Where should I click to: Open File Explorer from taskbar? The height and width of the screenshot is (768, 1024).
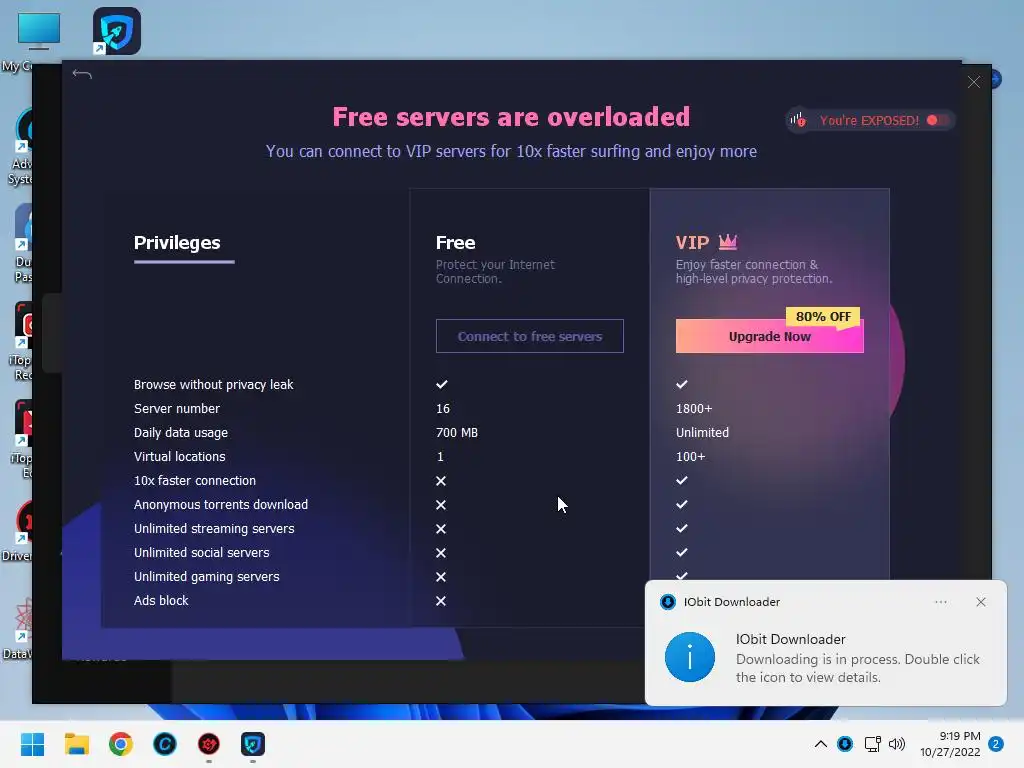coord(76,744)
